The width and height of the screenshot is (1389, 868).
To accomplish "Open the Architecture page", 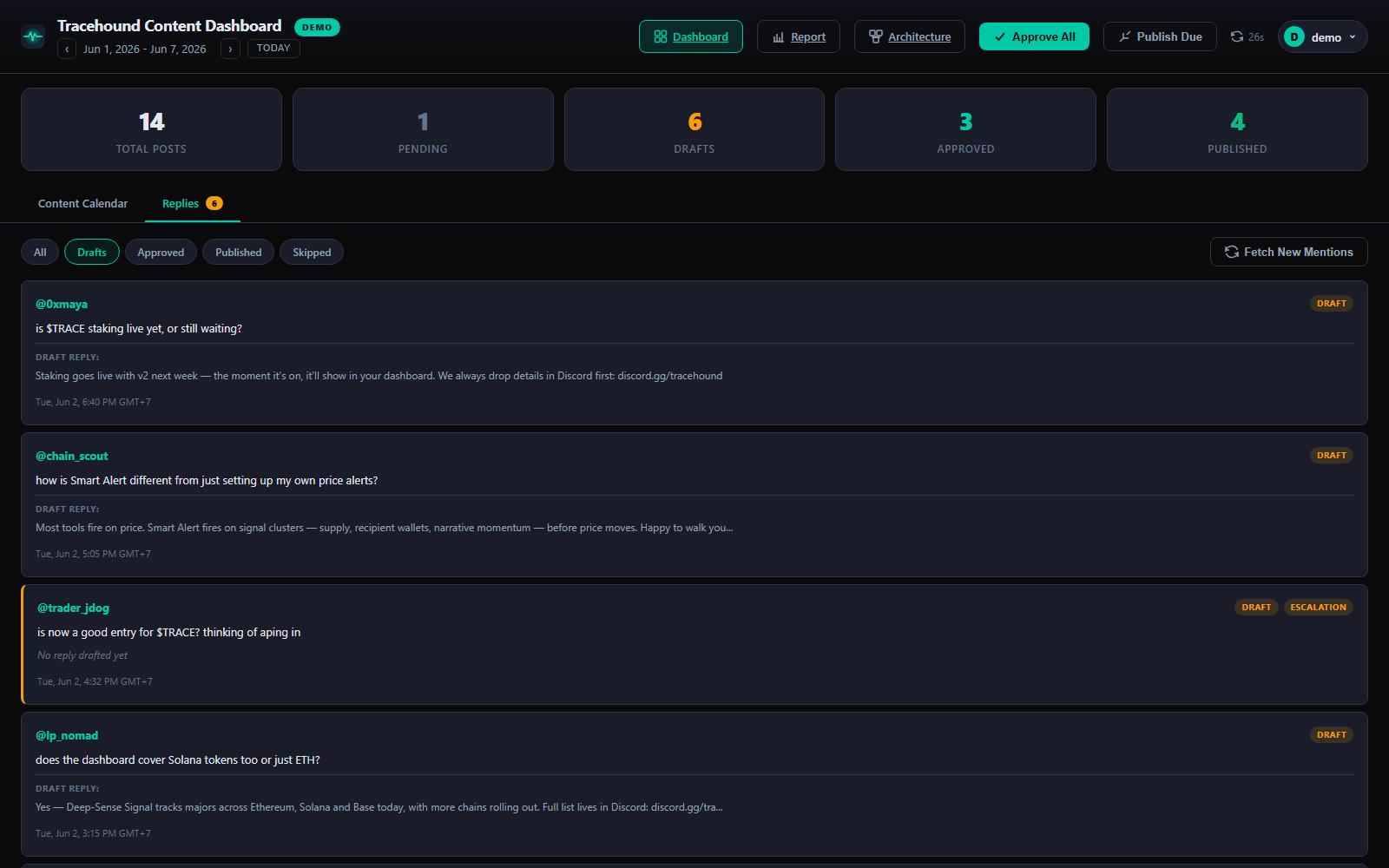I will pyautogui.click(x=910, y=36).
